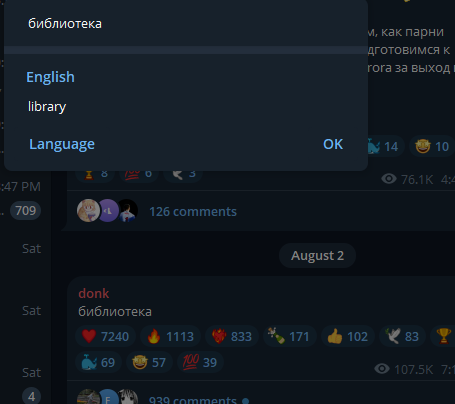Tap the burning heart reaction 833
The width and height of the screenshot is (455, 404).
pos(232,336)
